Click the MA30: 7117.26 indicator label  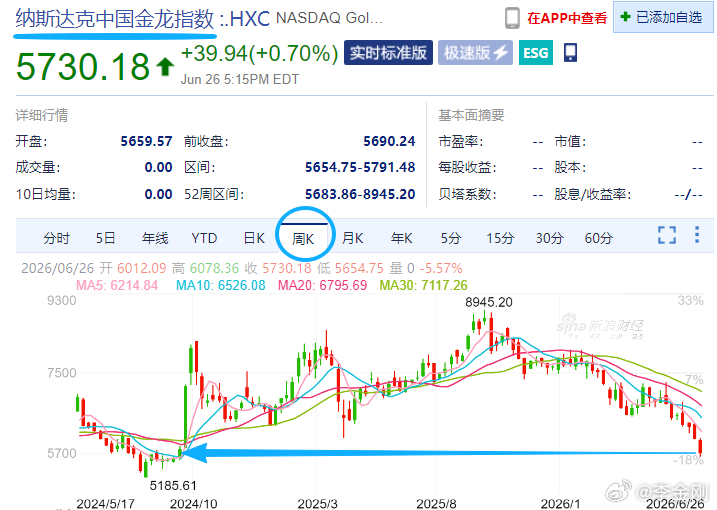423,285
